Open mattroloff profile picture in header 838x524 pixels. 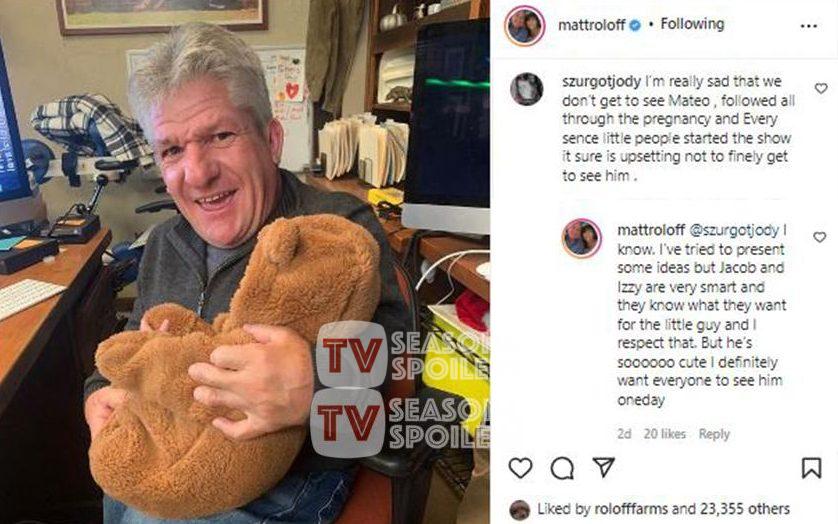(524, 26)
